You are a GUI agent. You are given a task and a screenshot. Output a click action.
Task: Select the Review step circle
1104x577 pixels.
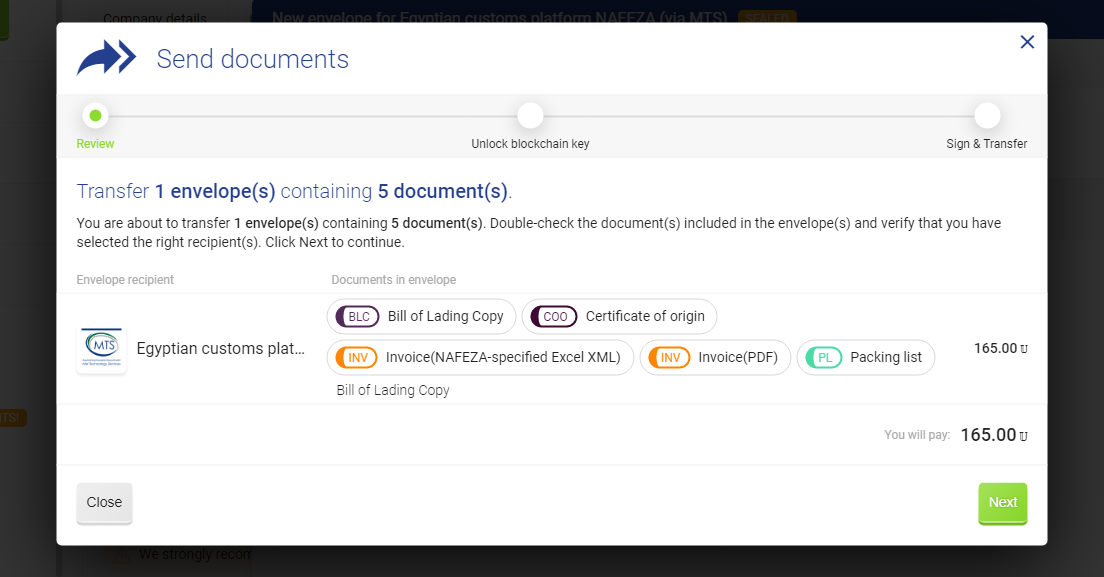(x=95, y=116)
